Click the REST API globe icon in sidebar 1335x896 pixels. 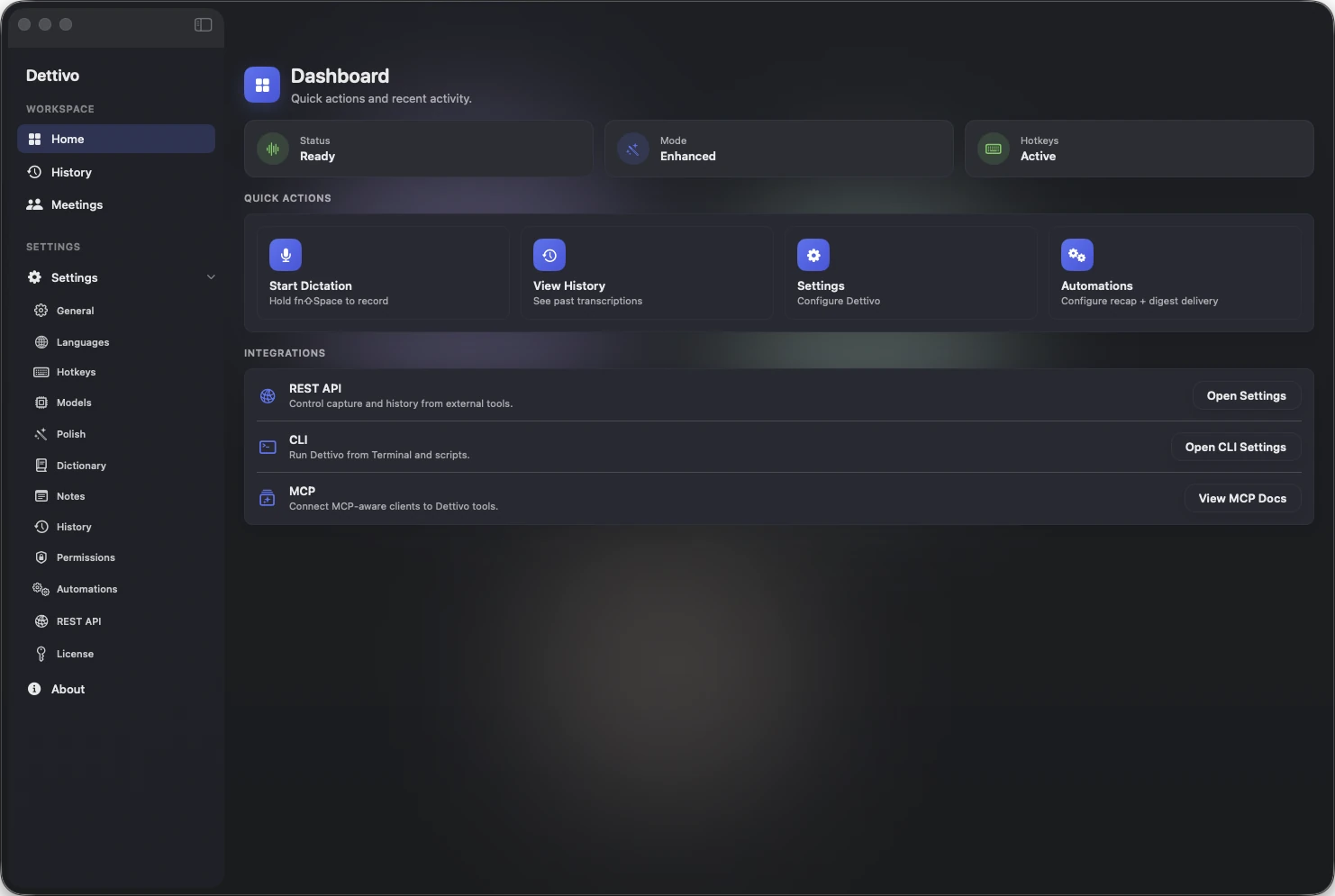click(41, 621)
